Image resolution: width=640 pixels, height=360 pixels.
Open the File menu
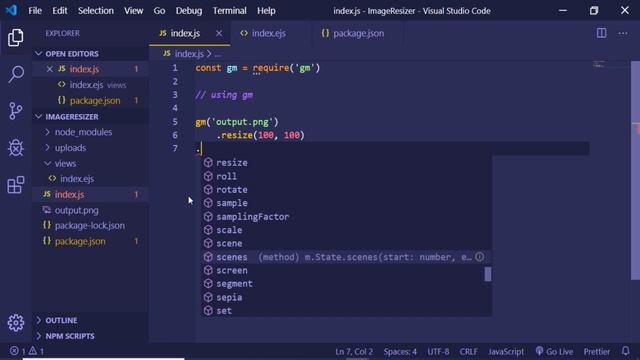pyautogui.click(x=35, y=11)
